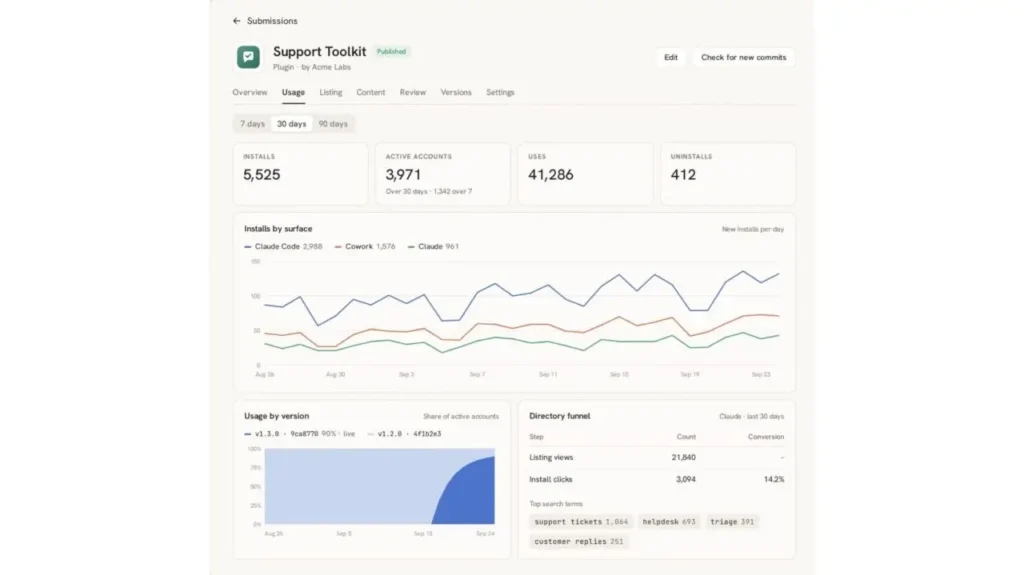Click the 3,094 install clicks count
This screenshot has width=1024, height=575.
(x=685, y=479)
